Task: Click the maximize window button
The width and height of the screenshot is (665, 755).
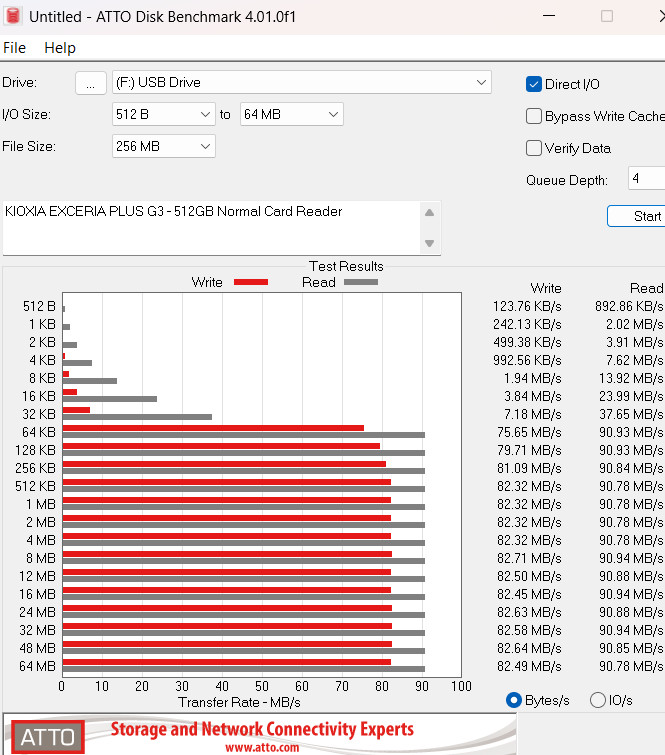Action: [606, 17]
